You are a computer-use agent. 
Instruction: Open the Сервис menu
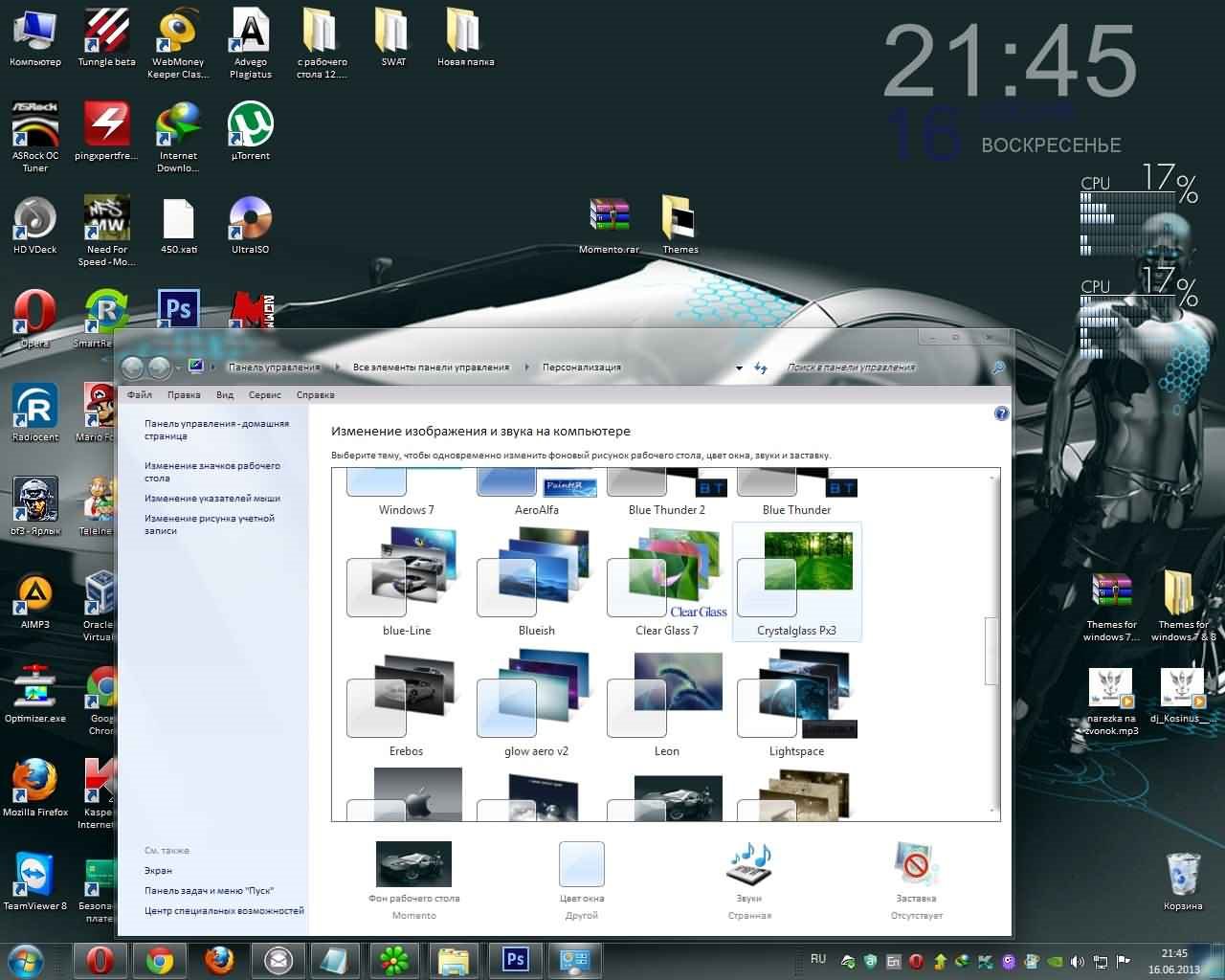pos(264,394)
